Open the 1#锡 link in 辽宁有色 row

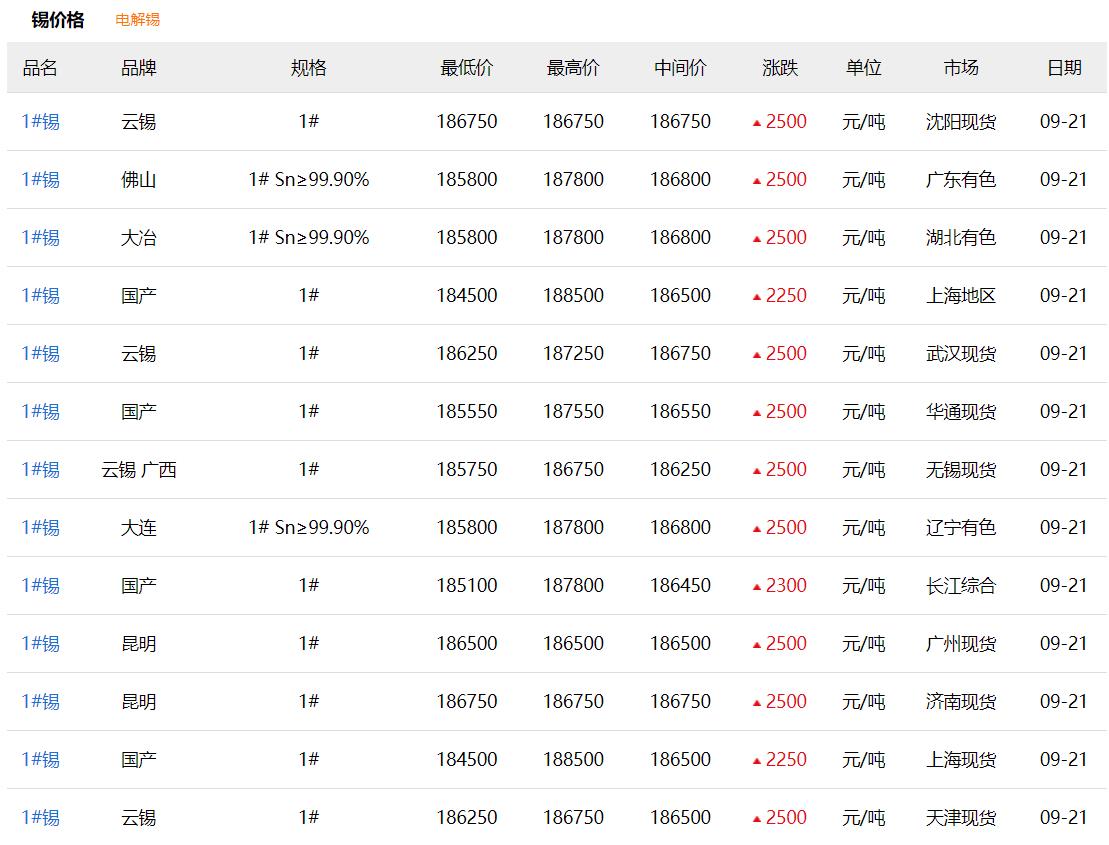pyautogui.click(x=40, y=528)
